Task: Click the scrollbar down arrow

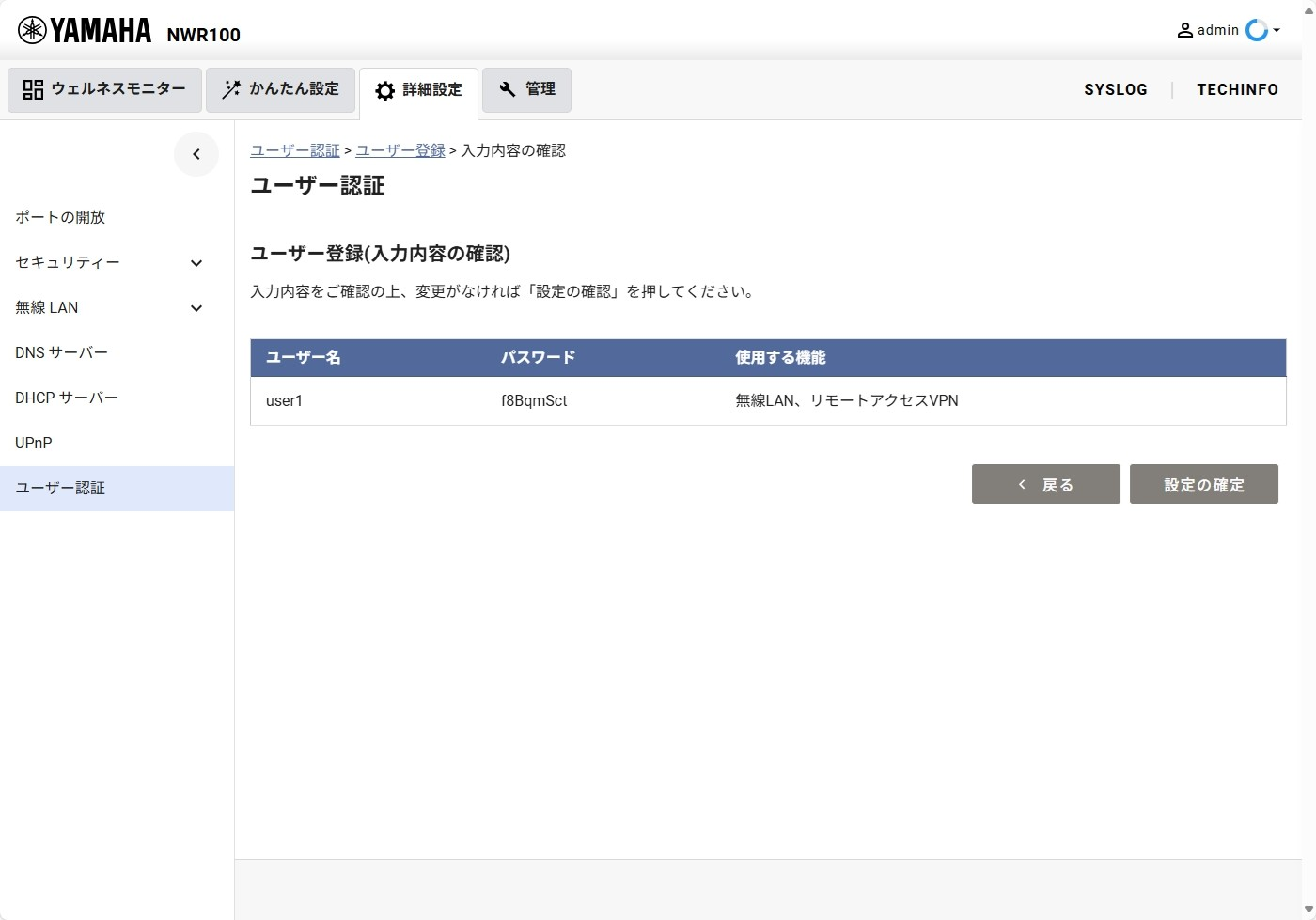Action: coord(1308,911)
